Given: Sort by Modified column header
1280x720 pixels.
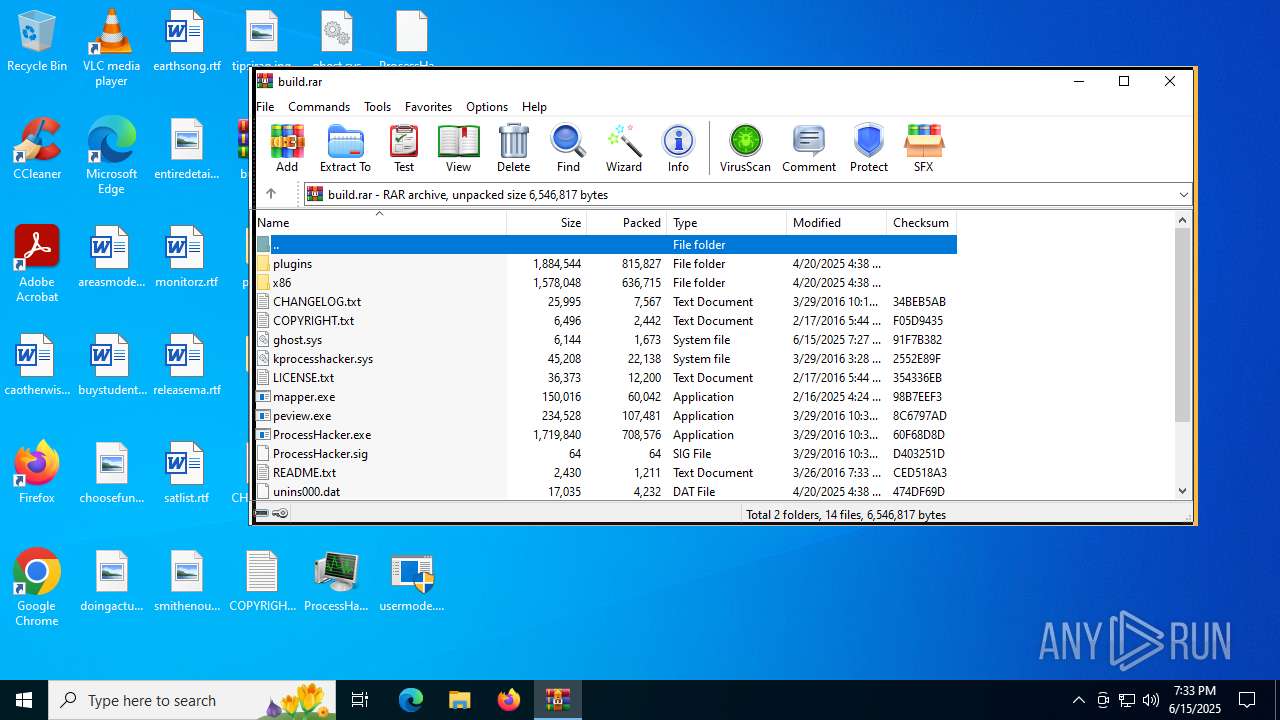Looking at the screenshot, I should [x=836, y=222].
